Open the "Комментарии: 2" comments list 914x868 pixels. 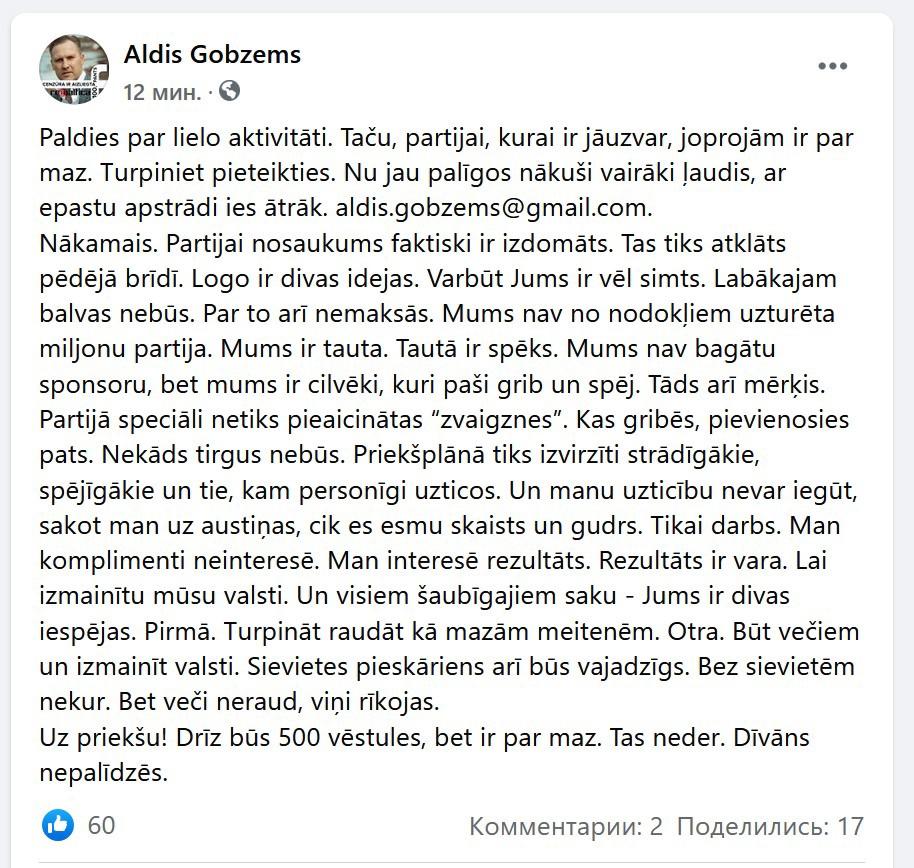(x=566, y=827)
